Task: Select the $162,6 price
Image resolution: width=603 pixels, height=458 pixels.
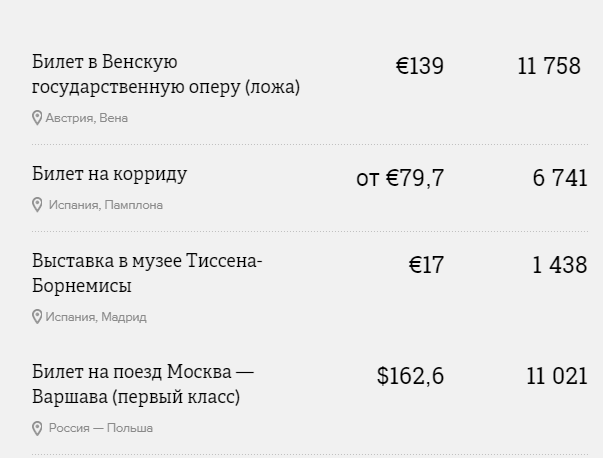Action: 410,376
